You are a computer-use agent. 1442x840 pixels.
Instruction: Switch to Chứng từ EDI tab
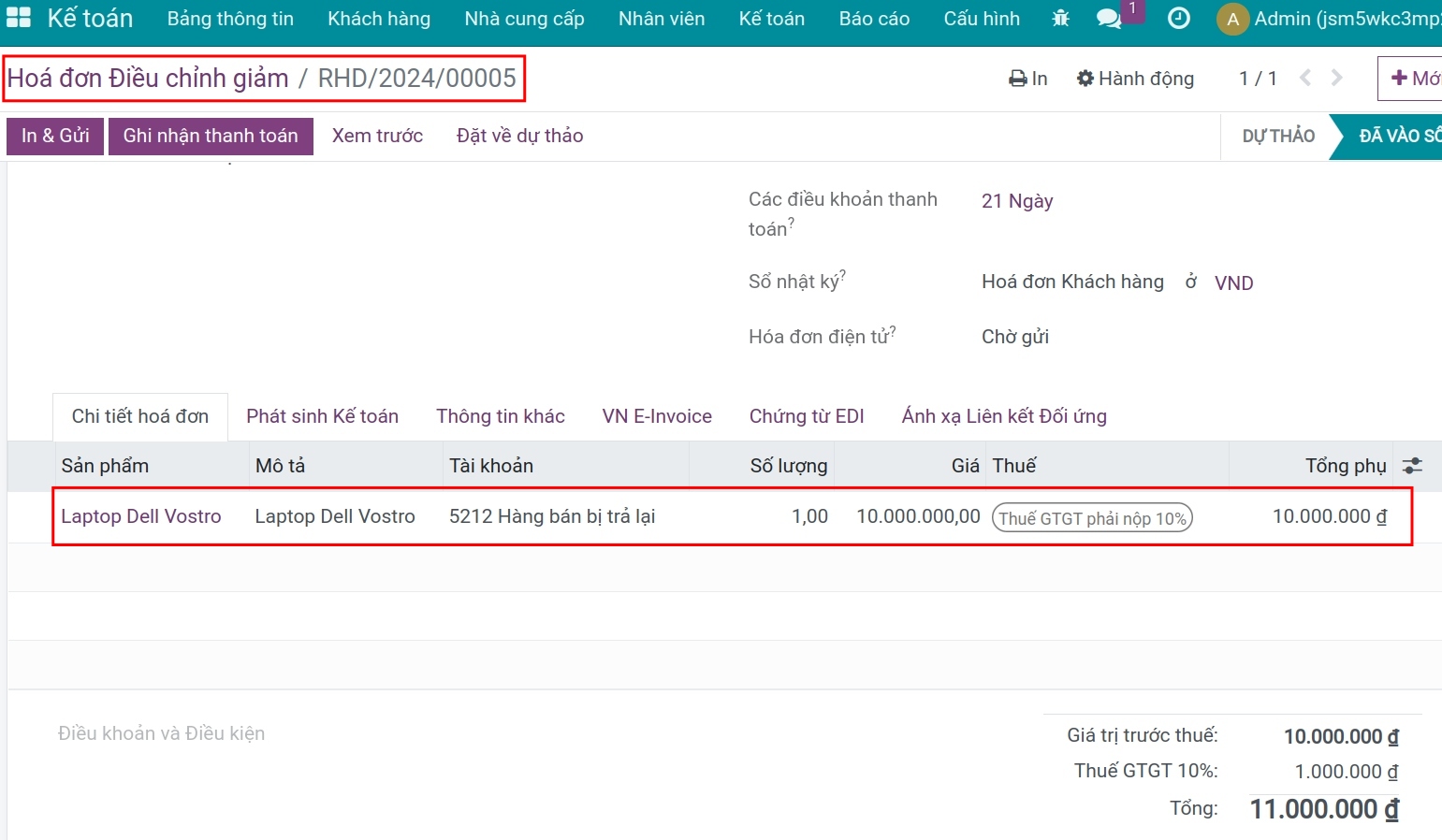807,416
